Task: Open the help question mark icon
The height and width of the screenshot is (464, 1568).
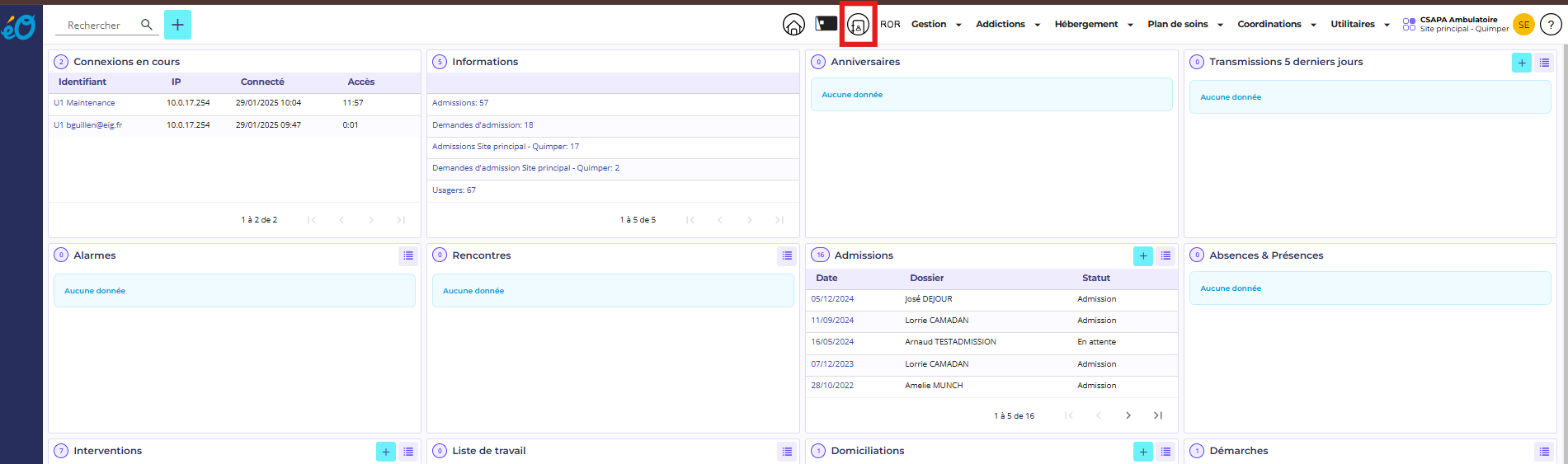Action: pyautogui.click(x=1551, y=25)
